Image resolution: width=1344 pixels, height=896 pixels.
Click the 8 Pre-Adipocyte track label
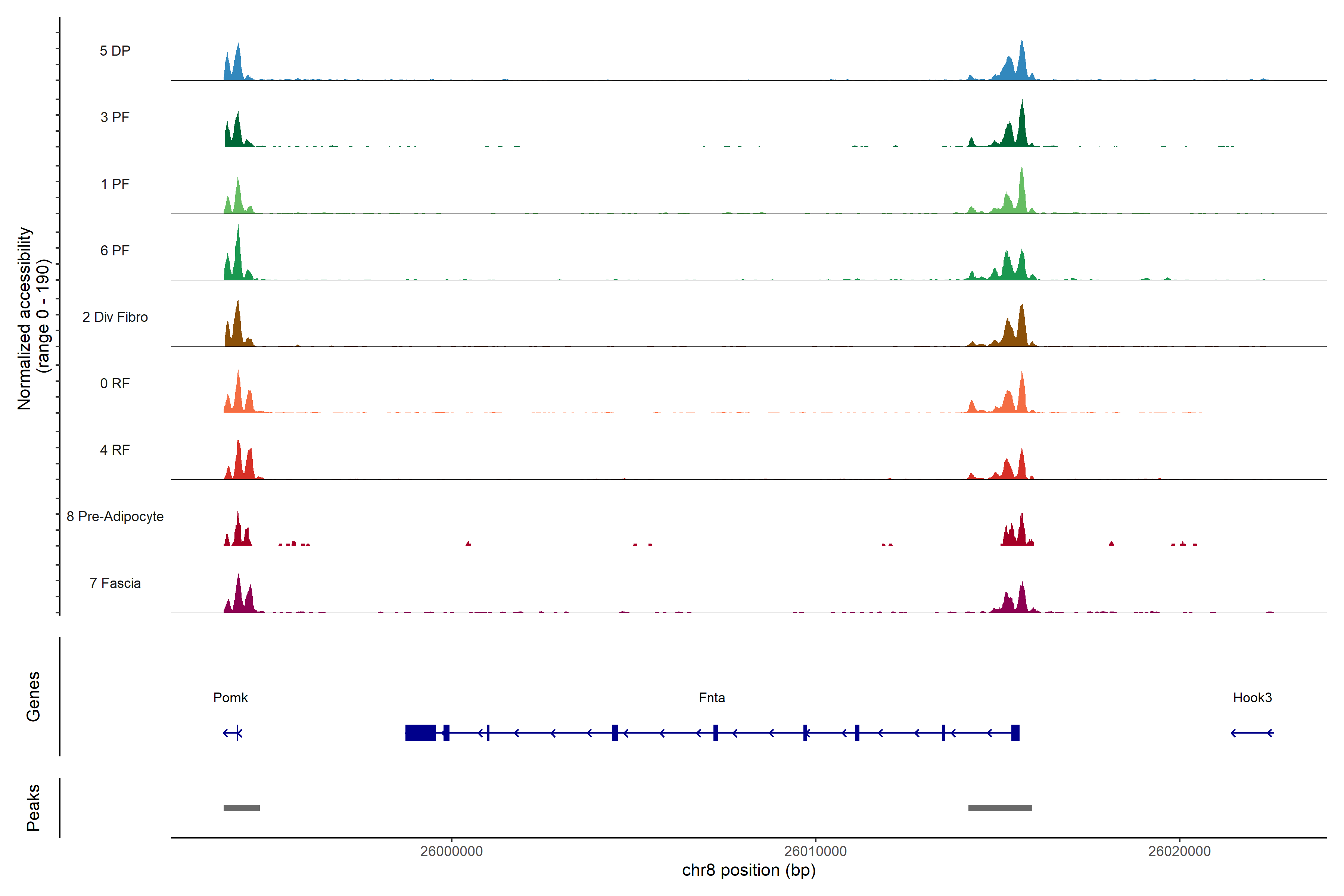coord(115,517)
